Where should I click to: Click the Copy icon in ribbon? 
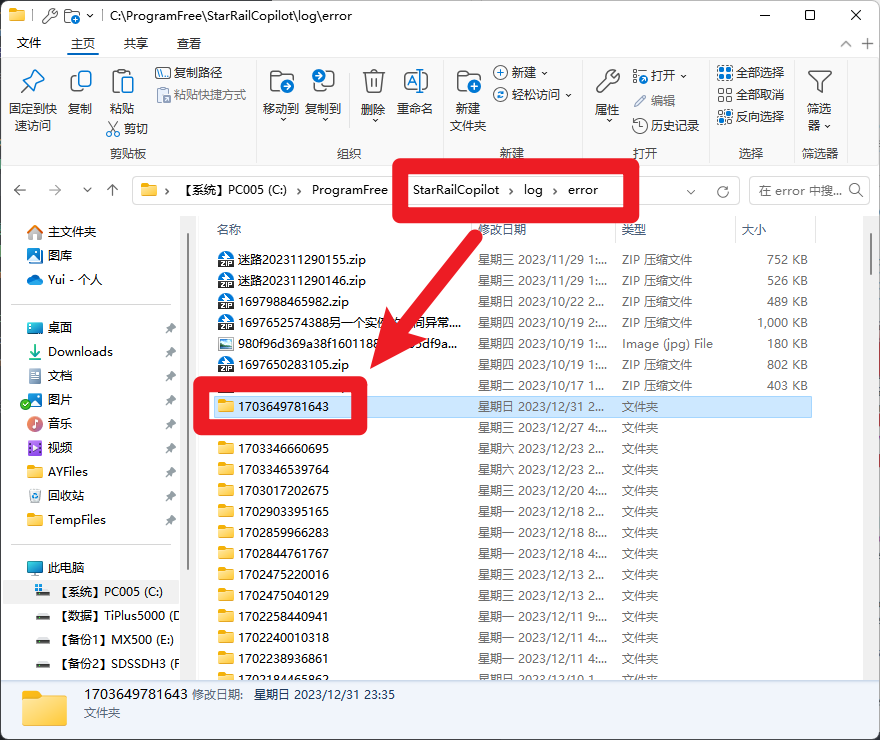click(x=80, y=84)
